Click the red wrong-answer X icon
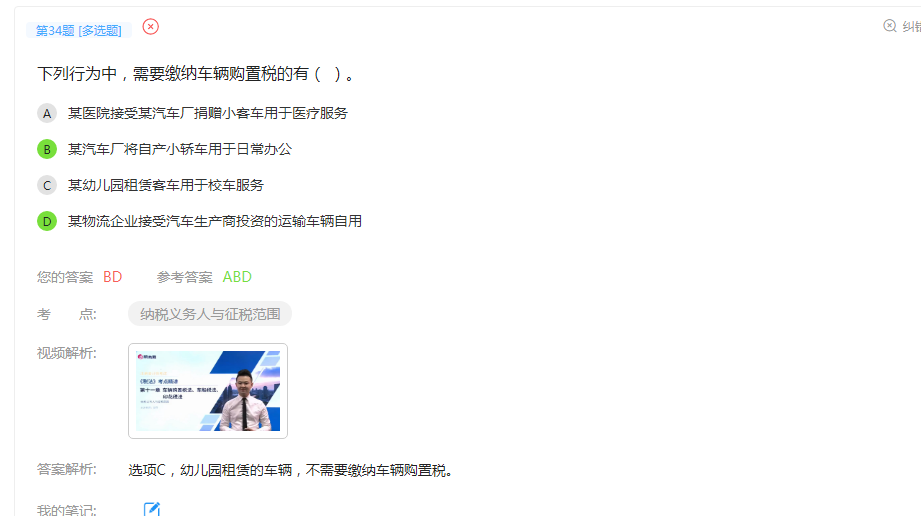This screenshot has width=921, height=516. tap(150, 27)
